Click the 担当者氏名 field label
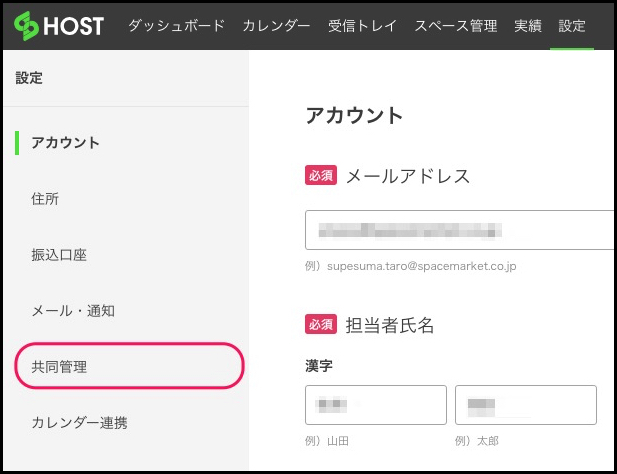The image size is (617, 474). pos(389,324)
